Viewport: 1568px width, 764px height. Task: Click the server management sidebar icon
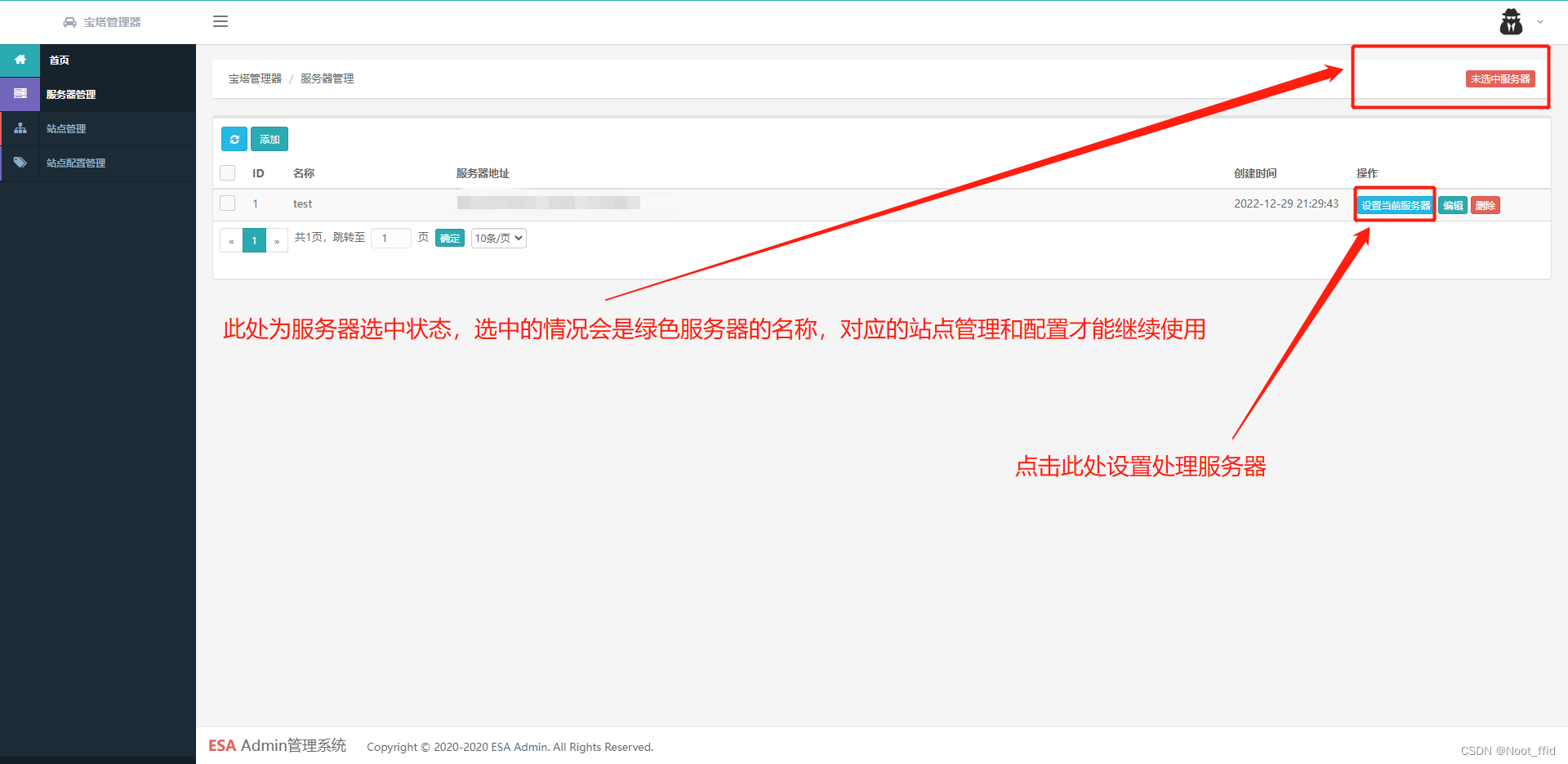point(20,94)
